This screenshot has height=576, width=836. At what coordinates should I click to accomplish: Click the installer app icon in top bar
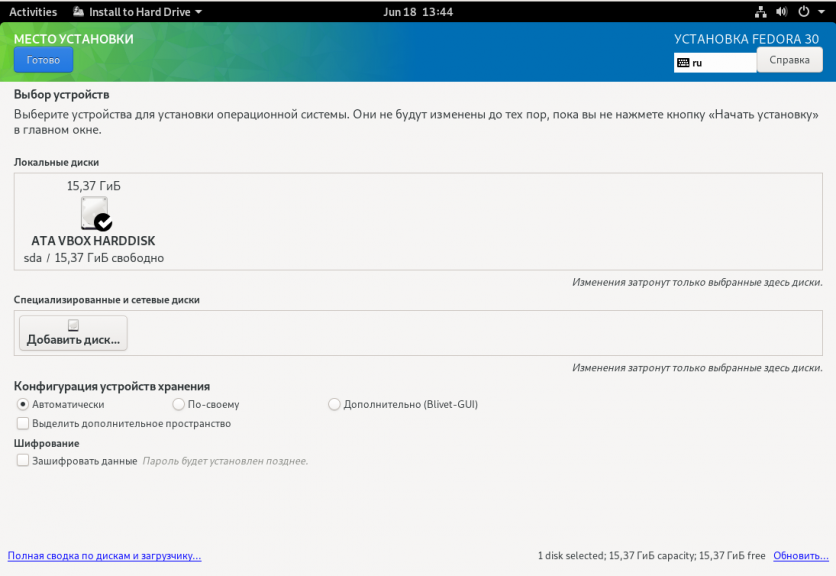coord(80,12)
